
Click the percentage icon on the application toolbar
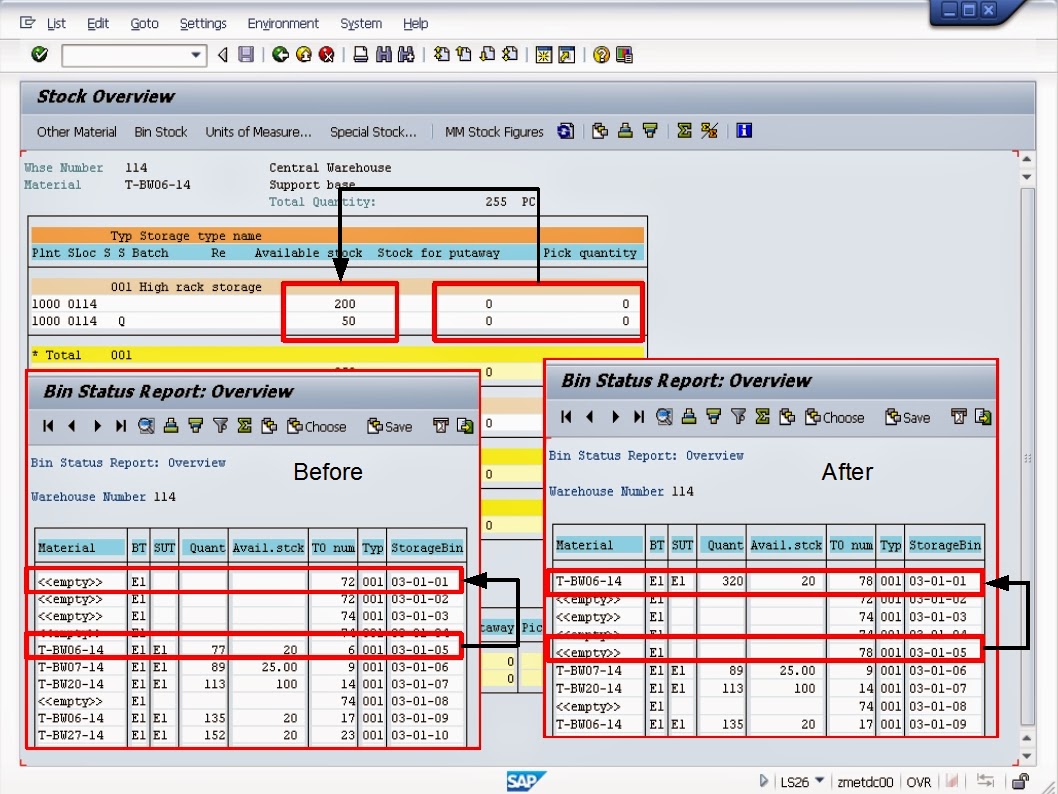pos(708,131)
